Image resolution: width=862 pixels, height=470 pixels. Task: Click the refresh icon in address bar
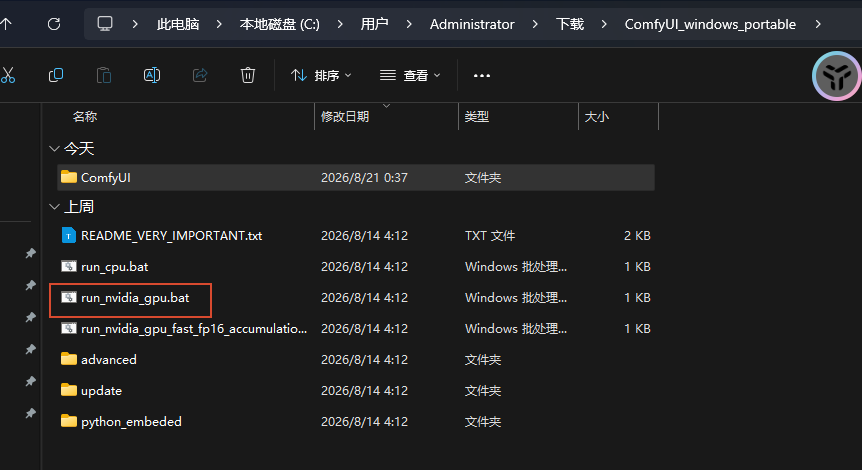(54, 24)
